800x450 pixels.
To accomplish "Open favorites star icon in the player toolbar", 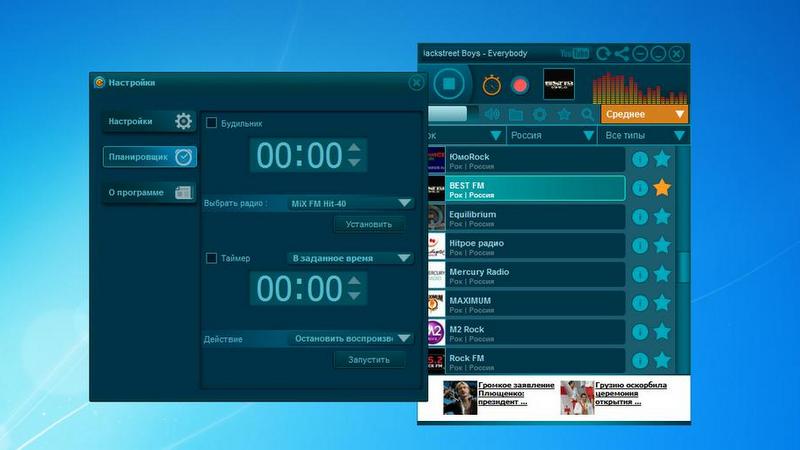I will (x=564, y=114).
